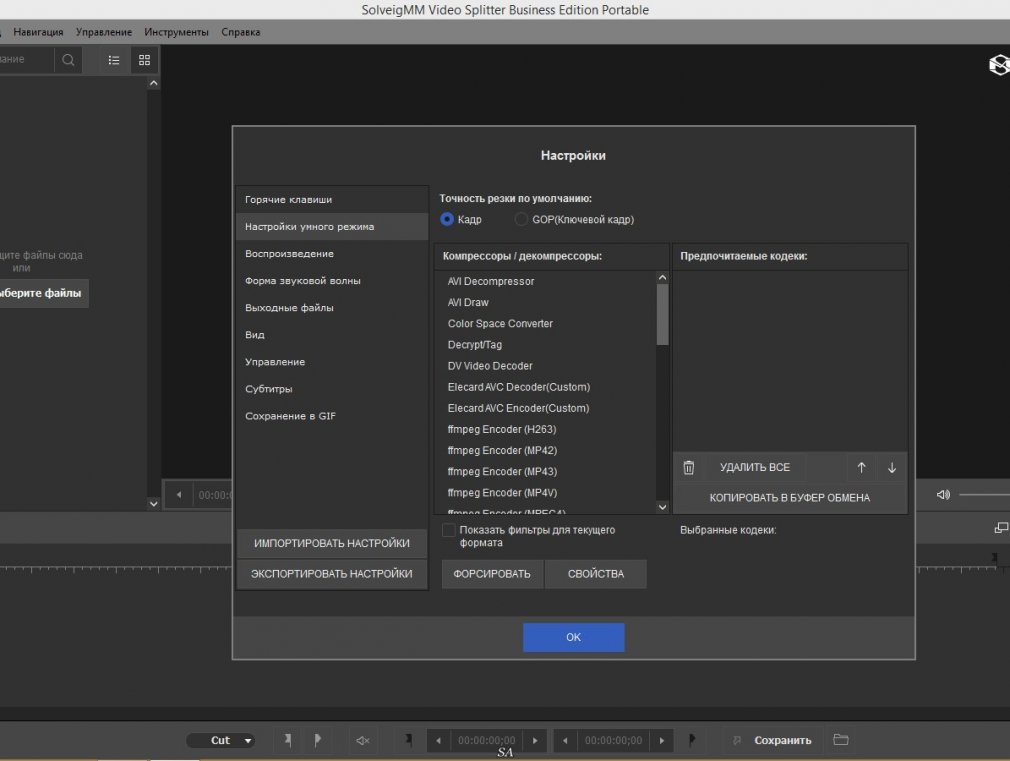Click ИМПОРТИРОВАТЬ НАСТРОЙКИ button
The height and width of the screenshot is (761, 1010).
click(332, 543)
